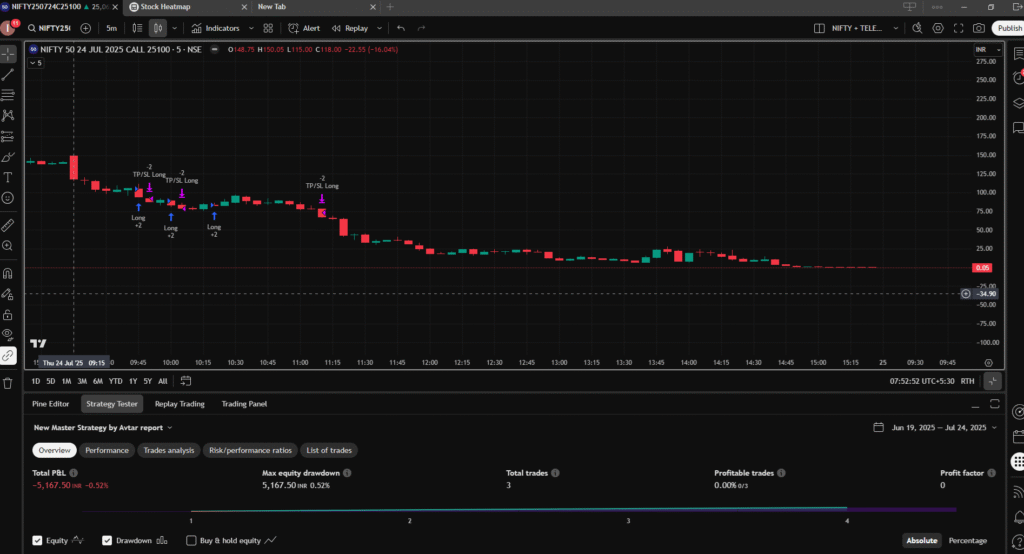The image size is (1024, 554).
Task: Open the forecasting and measurement tools
Action: pos(8,137)
